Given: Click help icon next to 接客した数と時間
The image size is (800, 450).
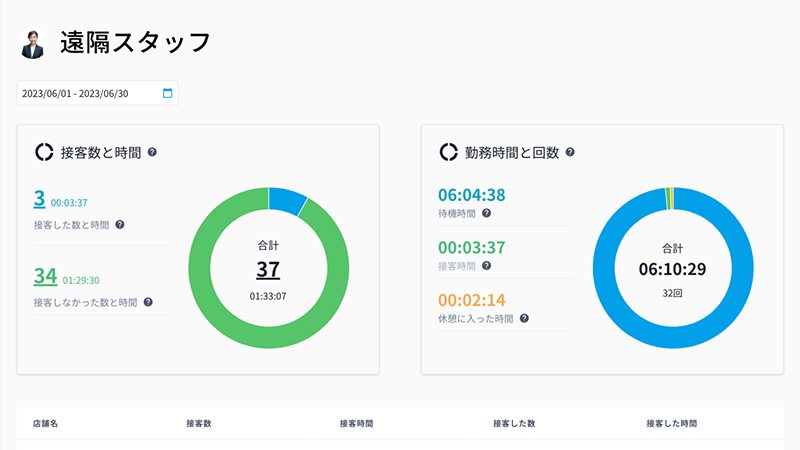Looking at the screenshot, I should tap(120, 224).
